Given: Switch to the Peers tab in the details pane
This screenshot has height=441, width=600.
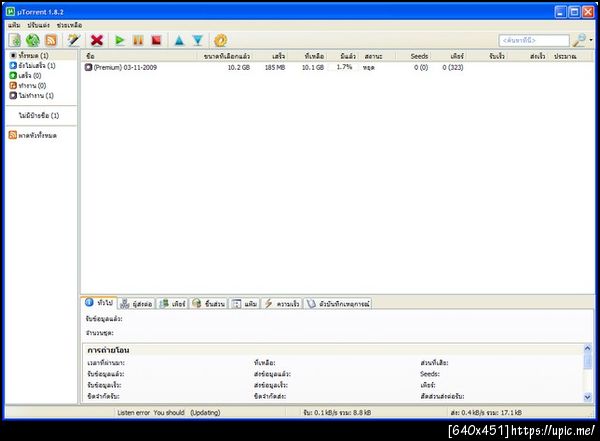Looking at the screenshot, I should 172,304.
